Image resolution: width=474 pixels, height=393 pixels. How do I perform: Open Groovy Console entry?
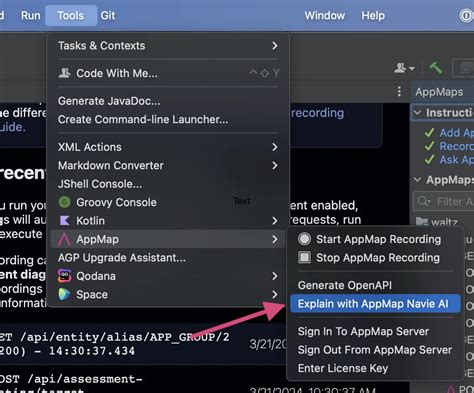(x=168, y=202)
